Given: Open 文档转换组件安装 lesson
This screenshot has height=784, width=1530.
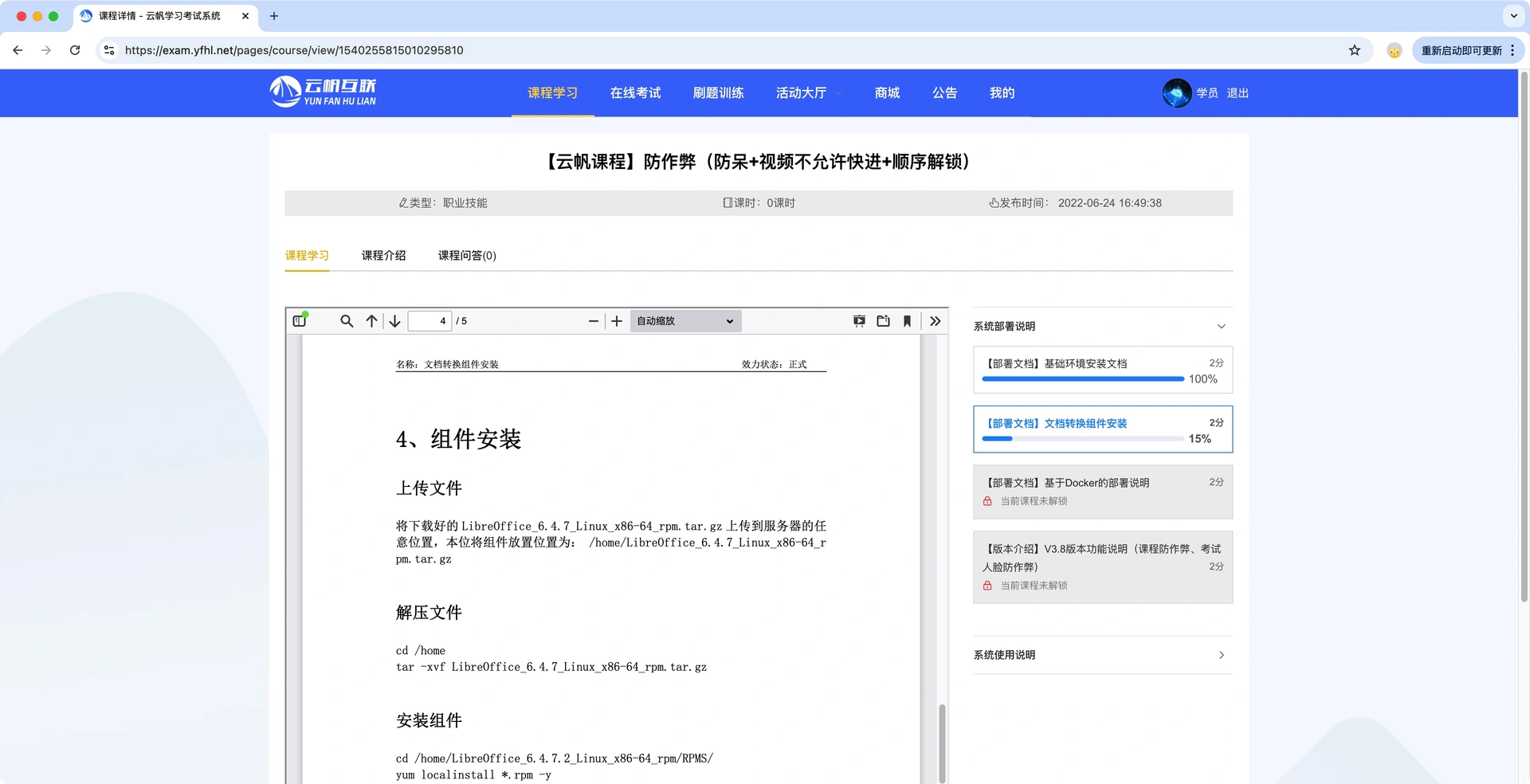Looking at the screenshot, I should pos(1103,429).
